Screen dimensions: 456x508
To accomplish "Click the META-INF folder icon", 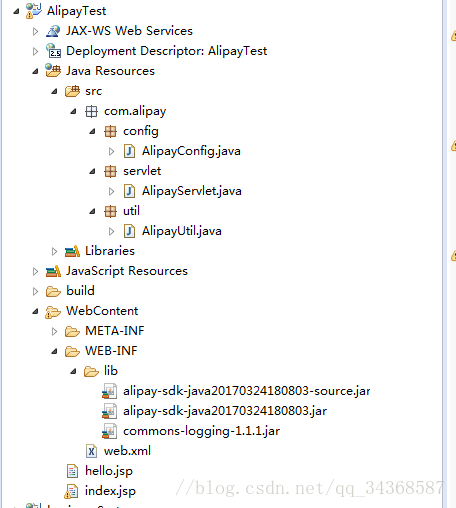I will click(x=72, y=331).
